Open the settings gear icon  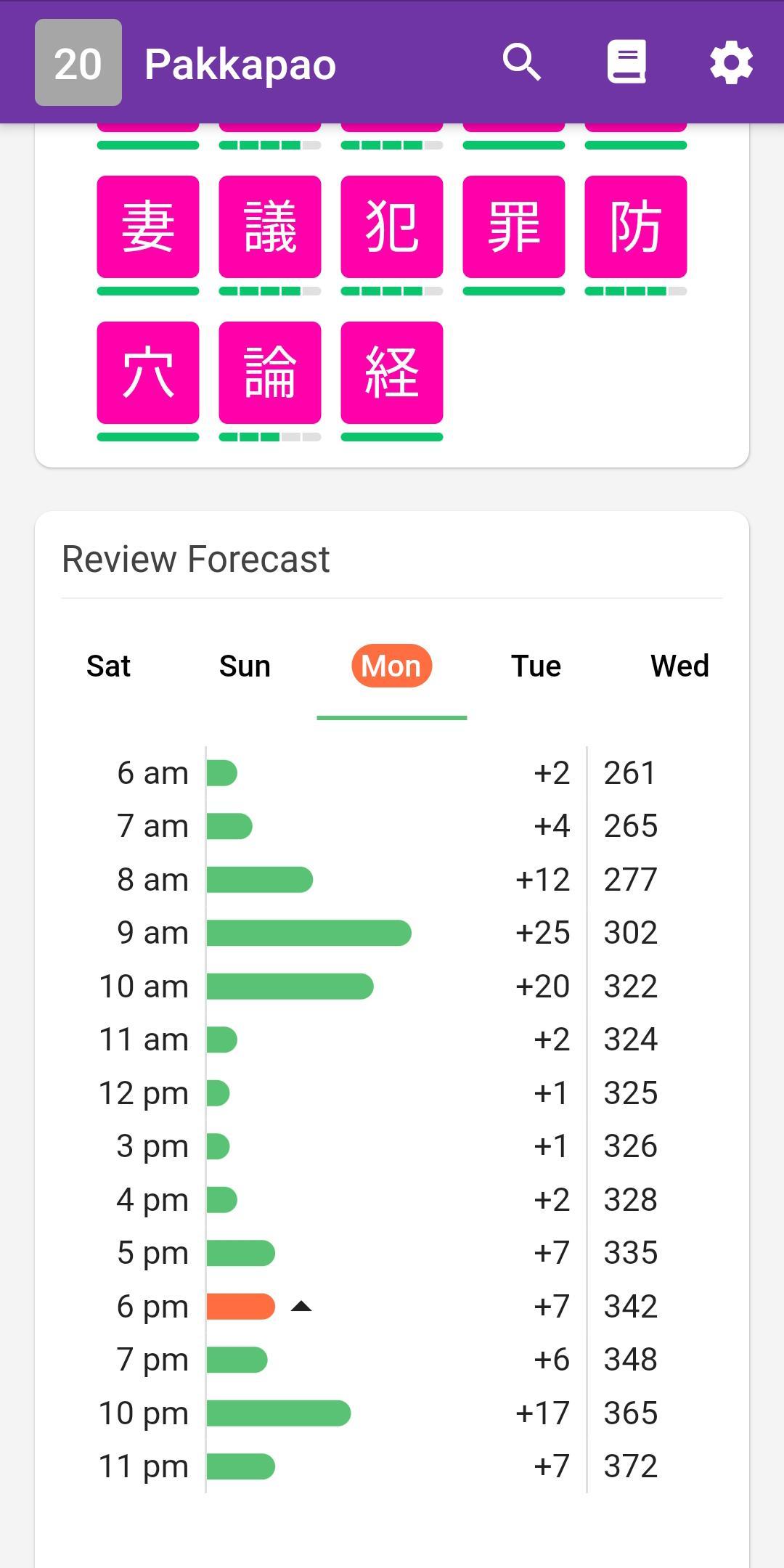731,62
